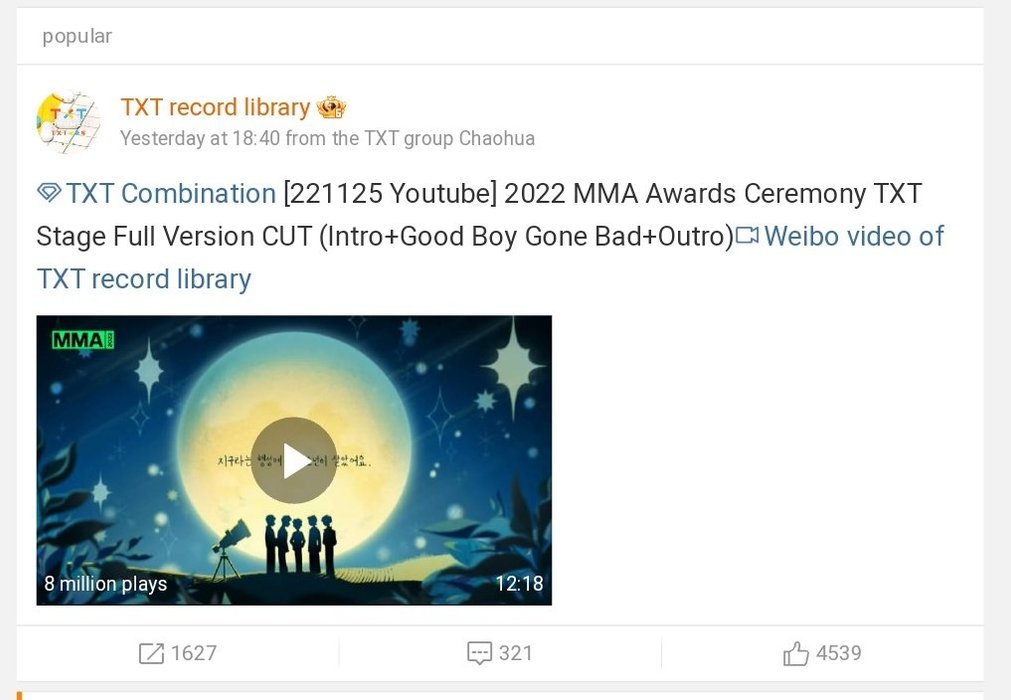Open the TXT record library username link

[215, 107]
